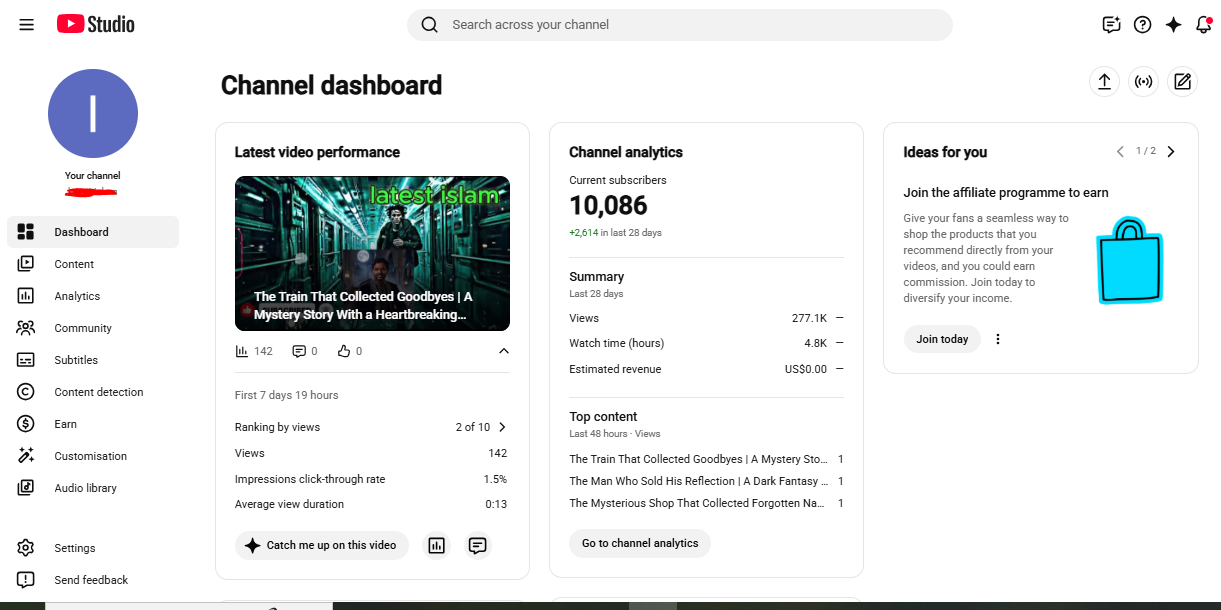Open the Customisation menu label
Screen dimensions: 1221x610
(x=90, y=456)
